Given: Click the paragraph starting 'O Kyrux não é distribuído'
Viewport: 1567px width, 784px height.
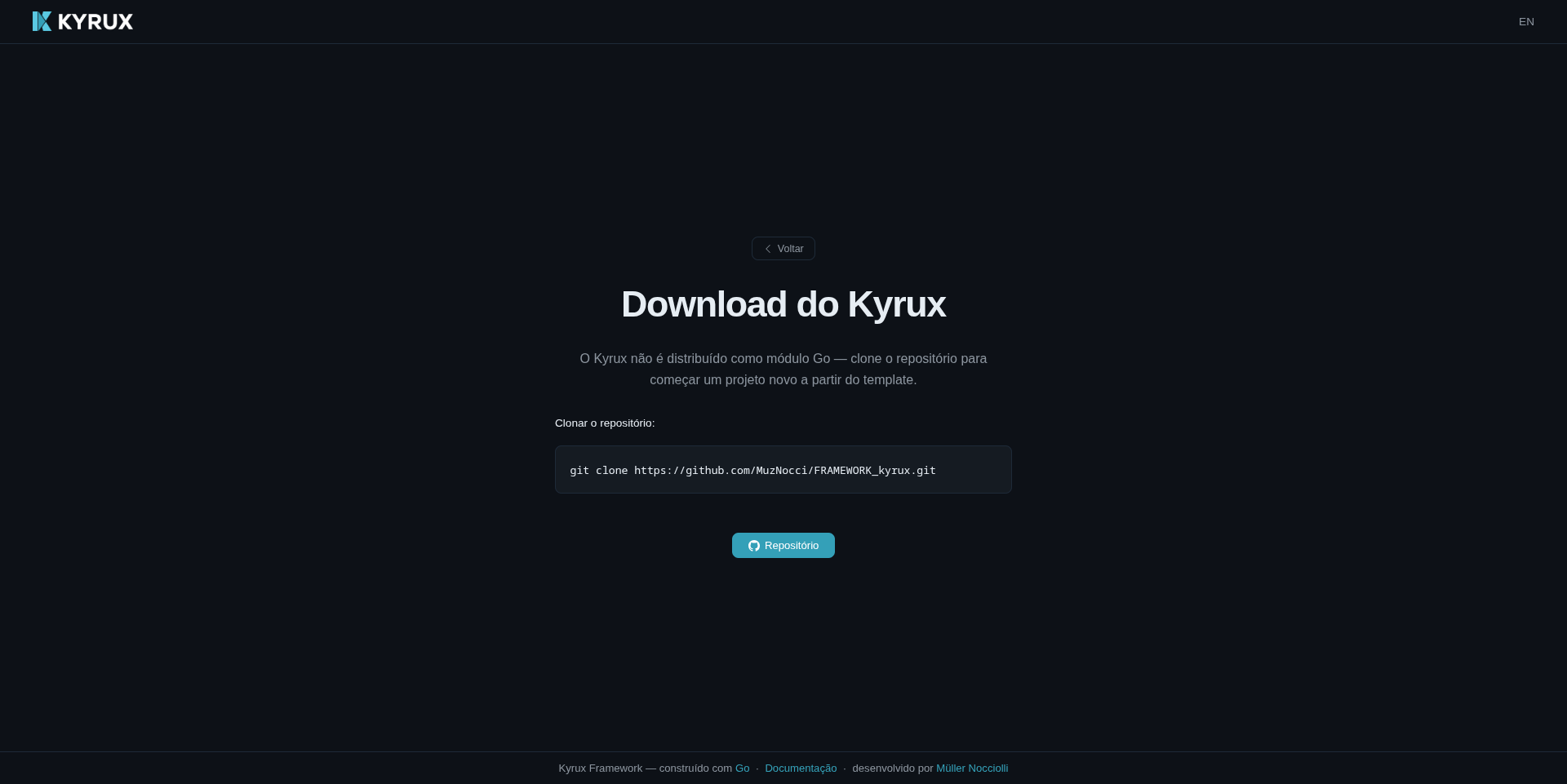Looking at the screenshot, I should click(783, 369).
